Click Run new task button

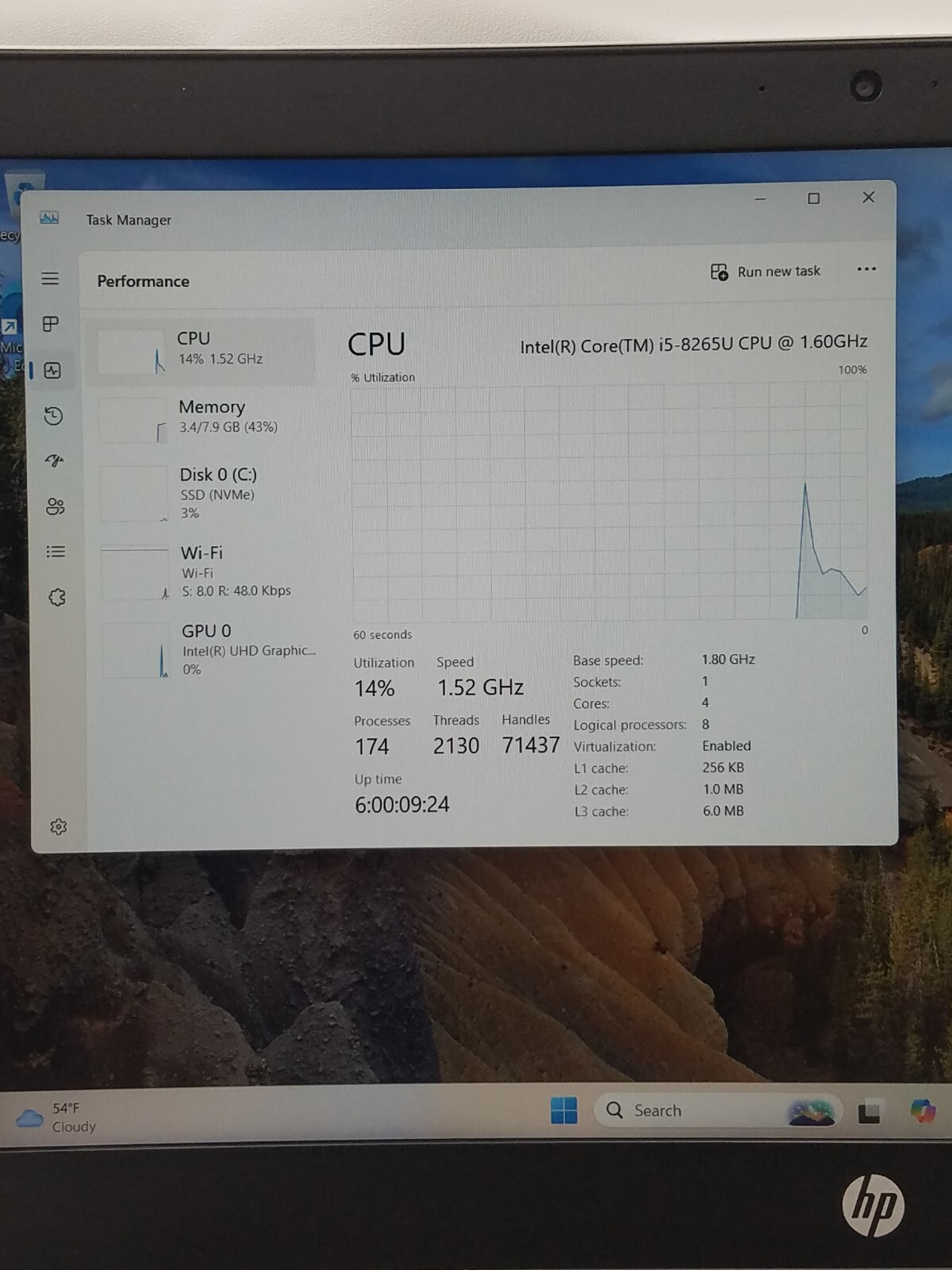(766, 271)
